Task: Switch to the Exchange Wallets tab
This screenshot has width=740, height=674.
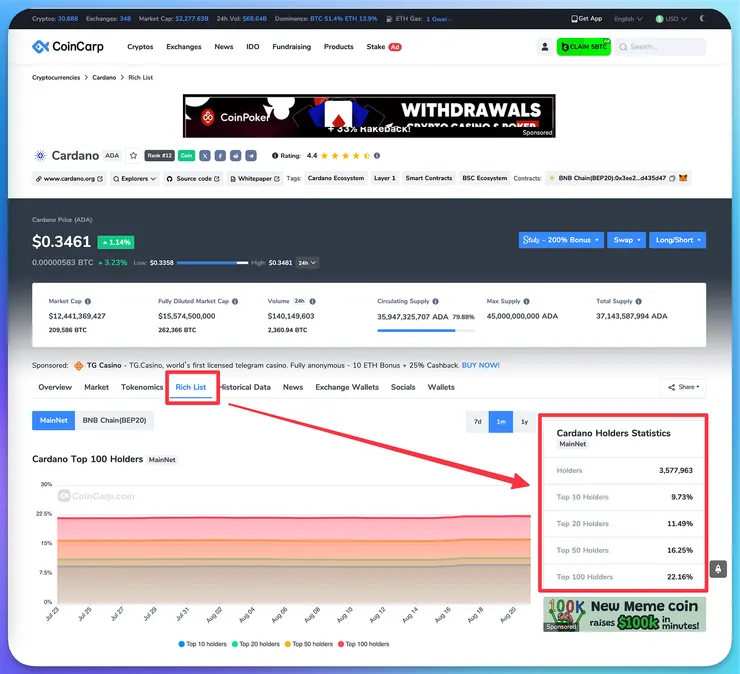Action: 347,387
